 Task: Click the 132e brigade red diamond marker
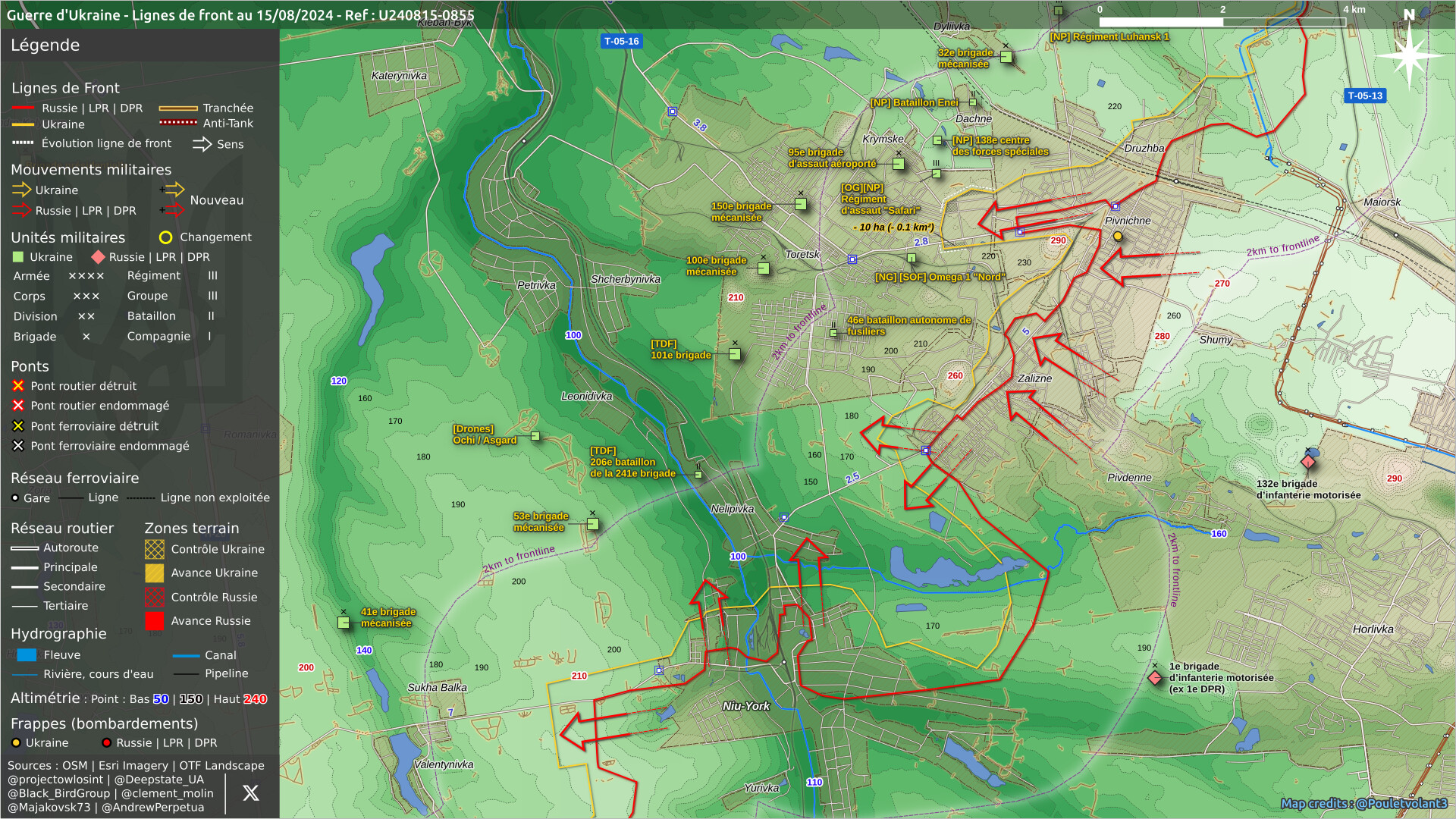point(1308,462)
